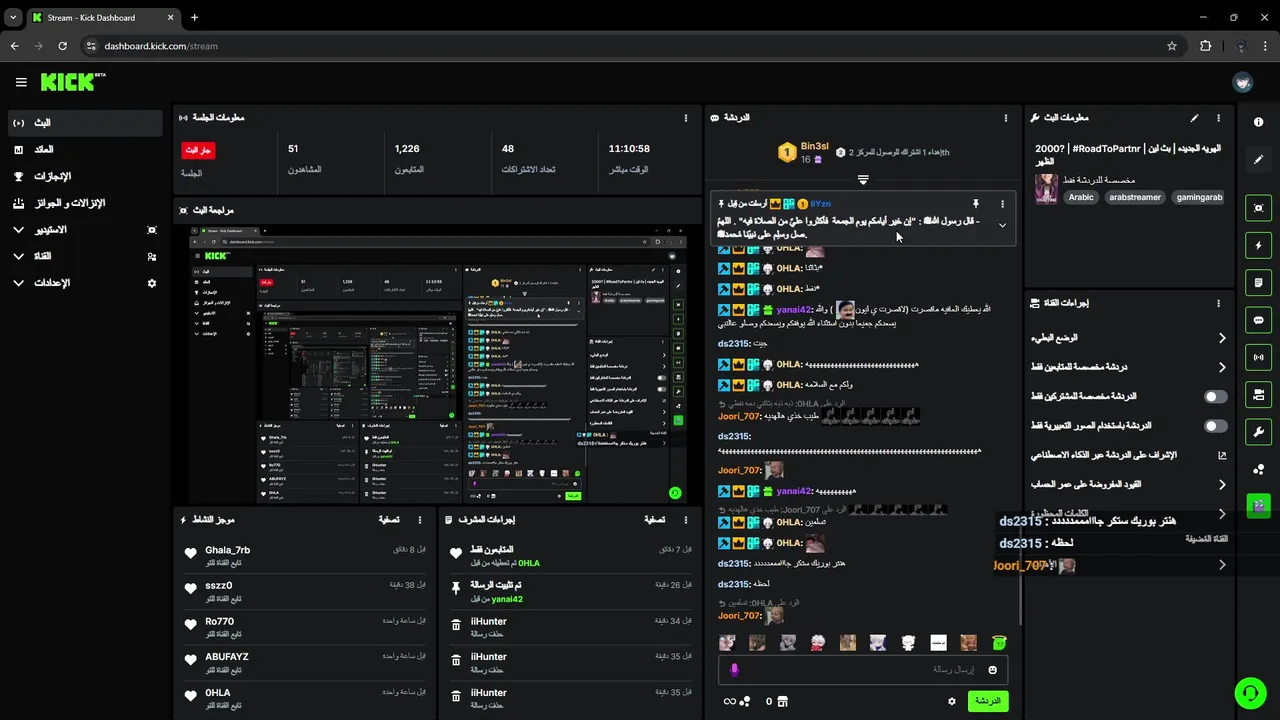Open slow mode settings chevron
Viewport: 1280px width, 720px height.
[x=1221, y=338]
